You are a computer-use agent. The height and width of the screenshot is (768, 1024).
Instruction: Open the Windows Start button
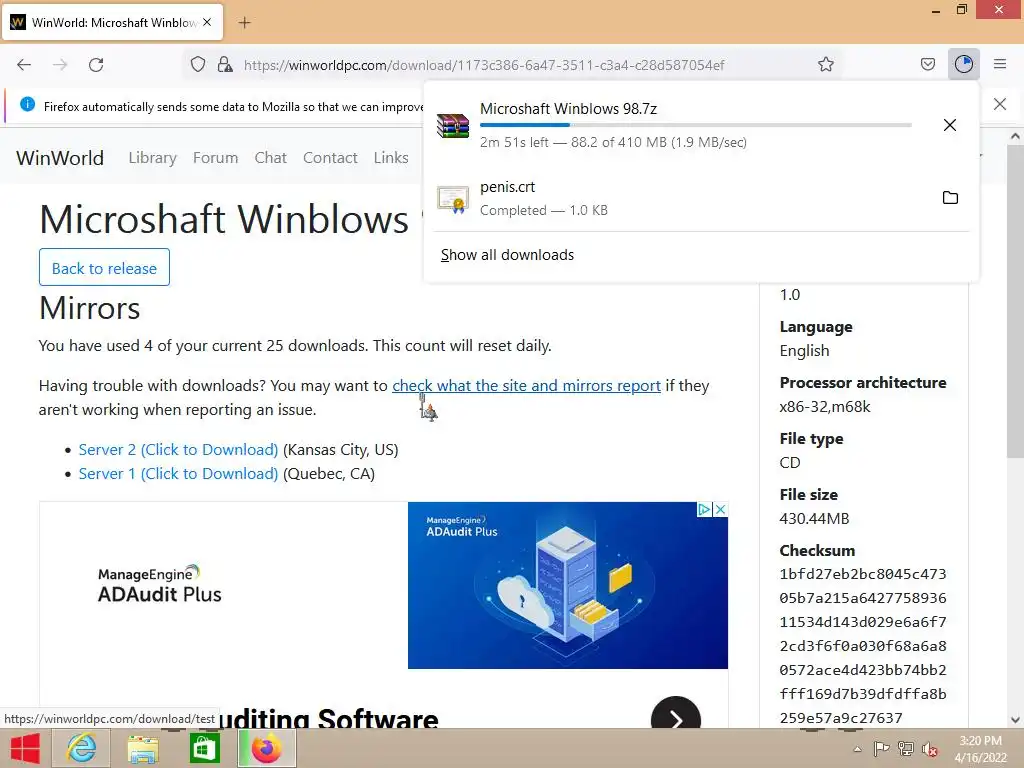point(25,748)
